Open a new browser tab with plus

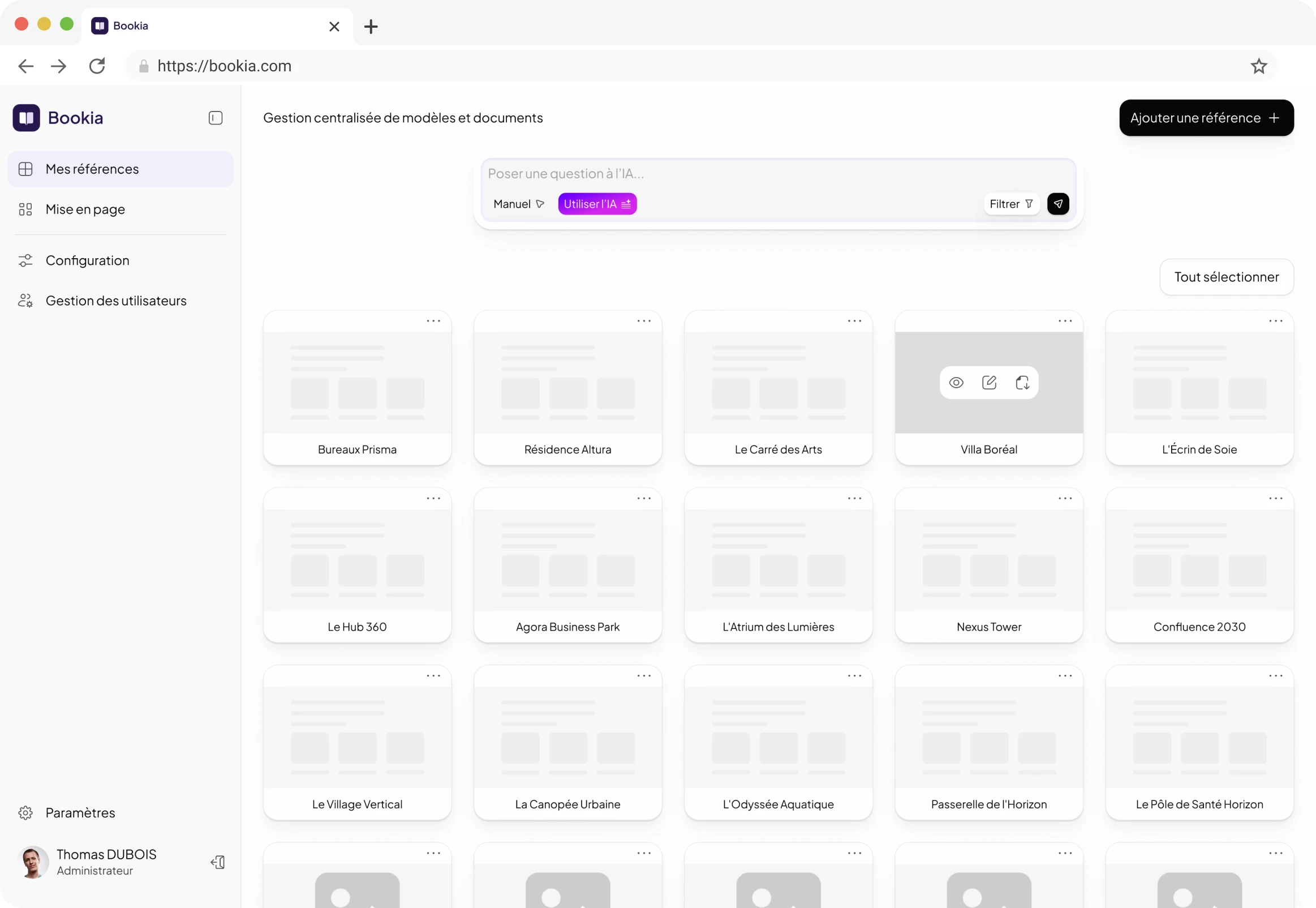[x=371, y=26]
